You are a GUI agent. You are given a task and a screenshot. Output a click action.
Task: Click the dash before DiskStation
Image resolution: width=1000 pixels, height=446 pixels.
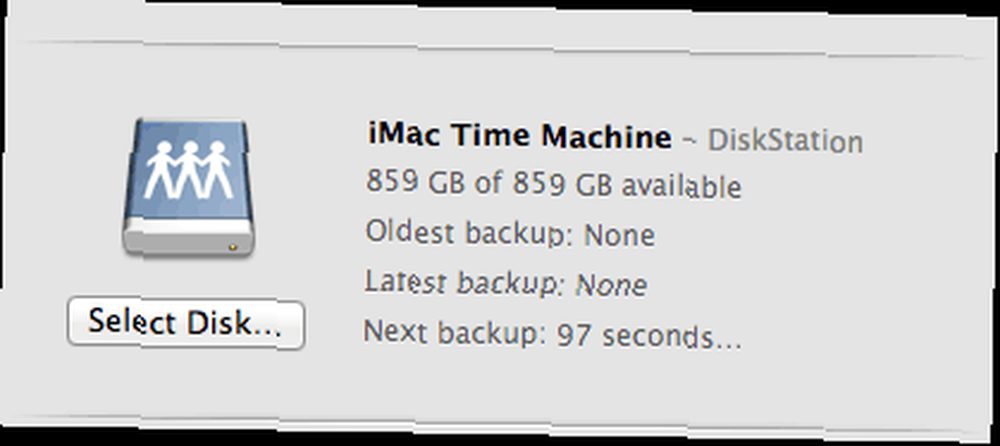pyautogui.click(x=690, y=141)
